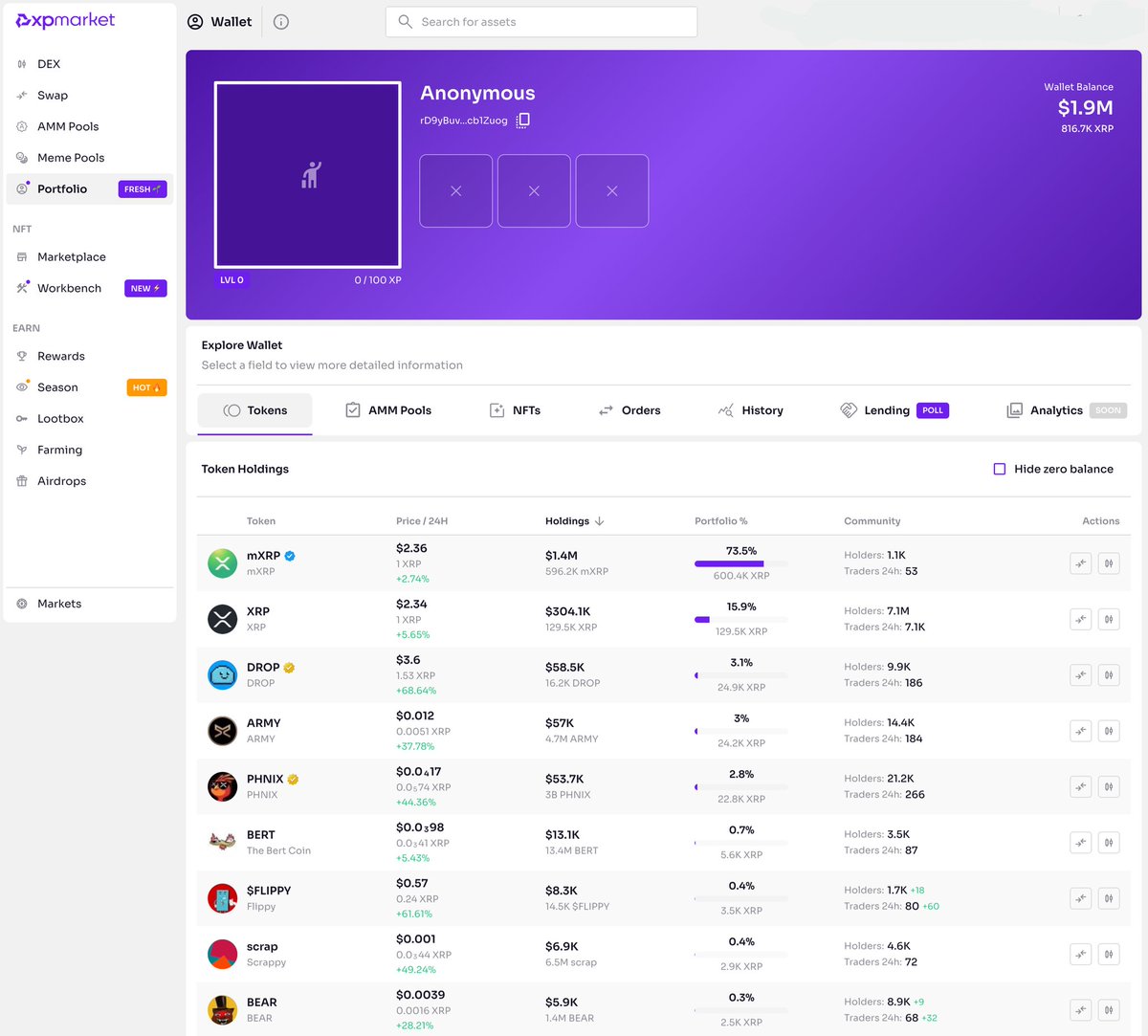Open the Analytics tab
Image resolution: width=1148 pixels, height=1036 pixels.
[1066, 410]
